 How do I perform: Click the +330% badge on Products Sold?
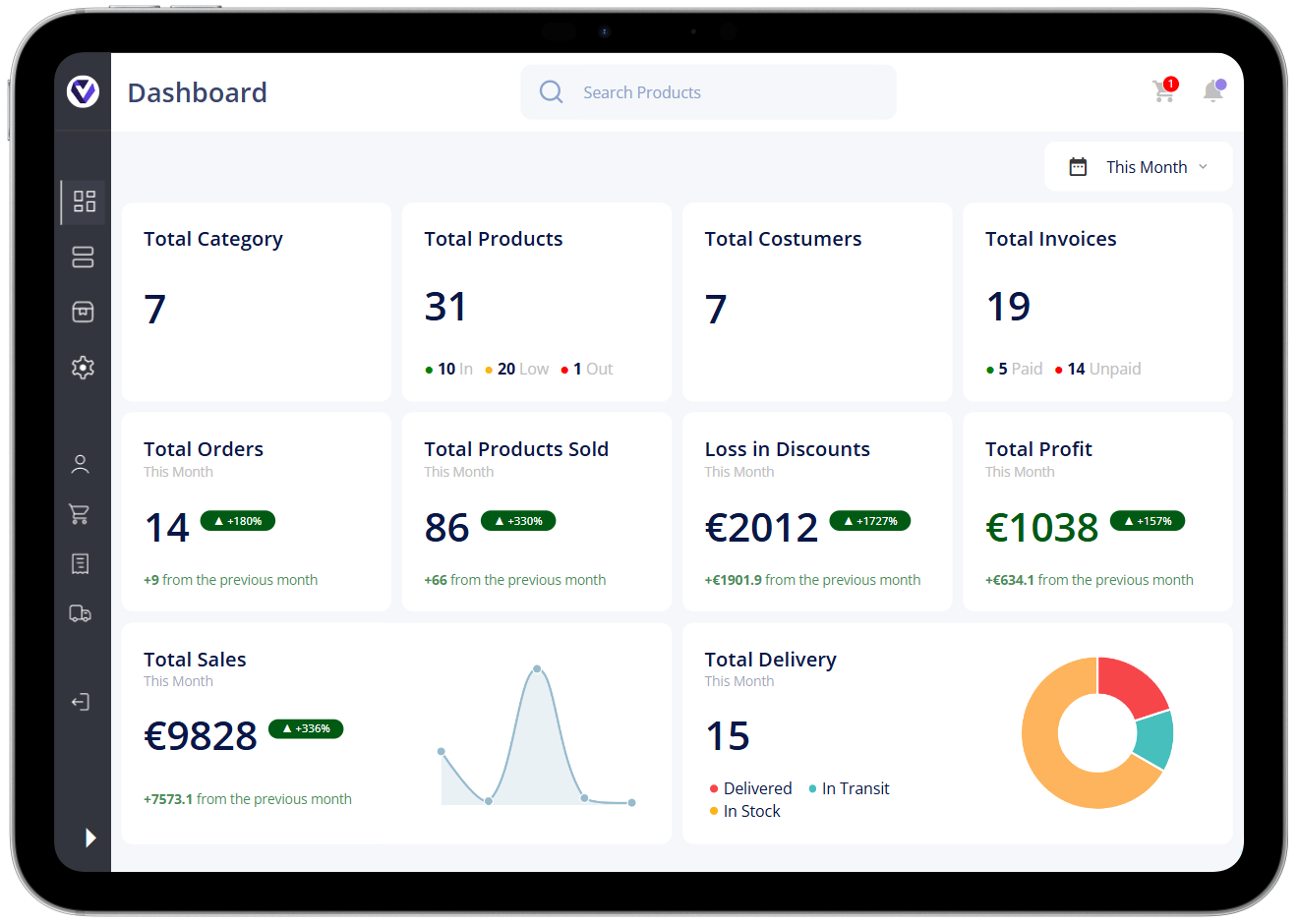pos(518,521)
